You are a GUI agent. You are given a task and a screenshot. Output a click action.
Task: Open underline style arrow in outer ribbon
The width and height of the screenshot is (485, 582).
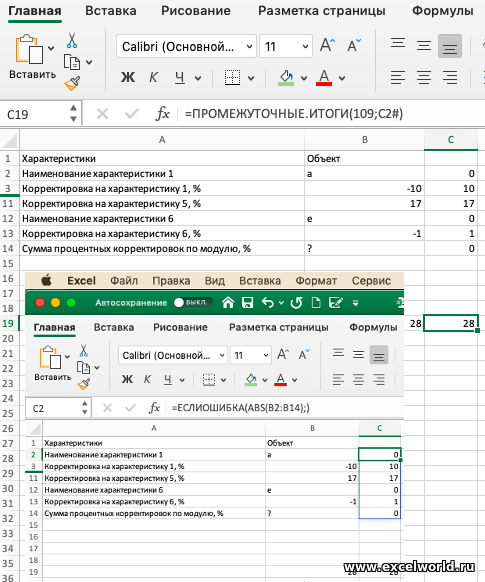coord(198,78)
